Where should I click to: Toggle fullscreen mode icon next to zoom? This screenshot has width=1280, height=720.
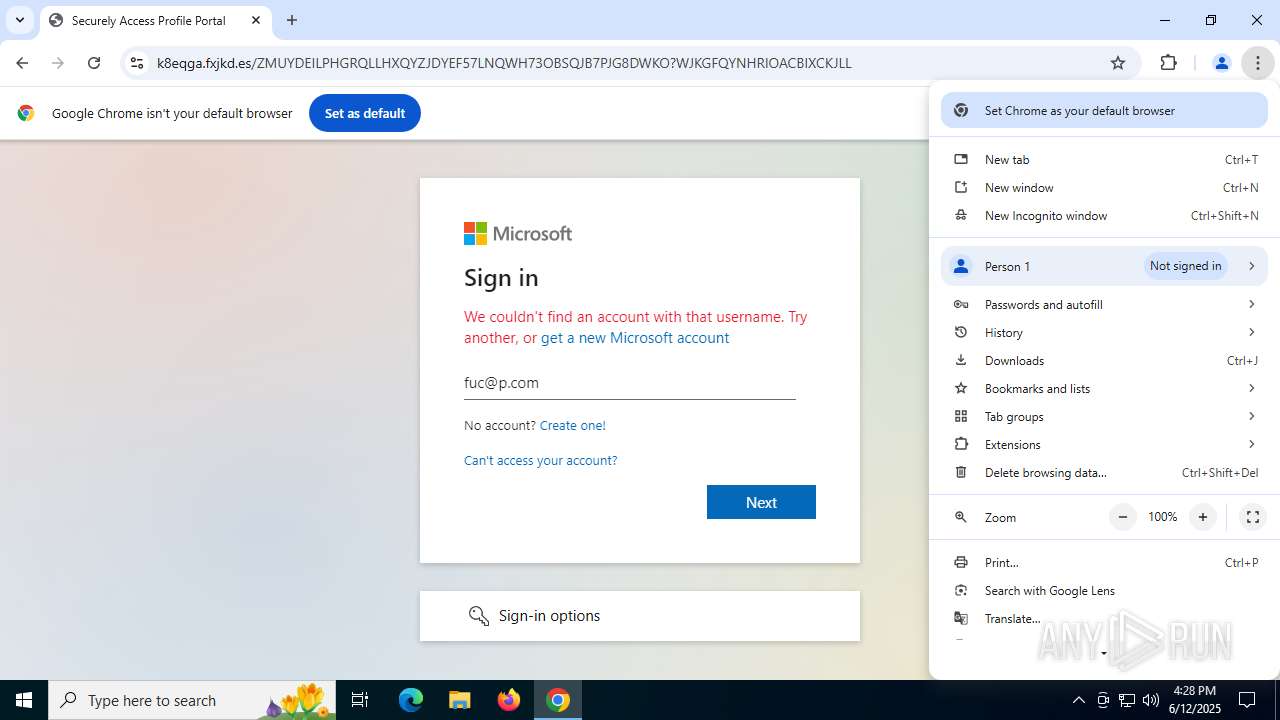[x=1252, y=517]
